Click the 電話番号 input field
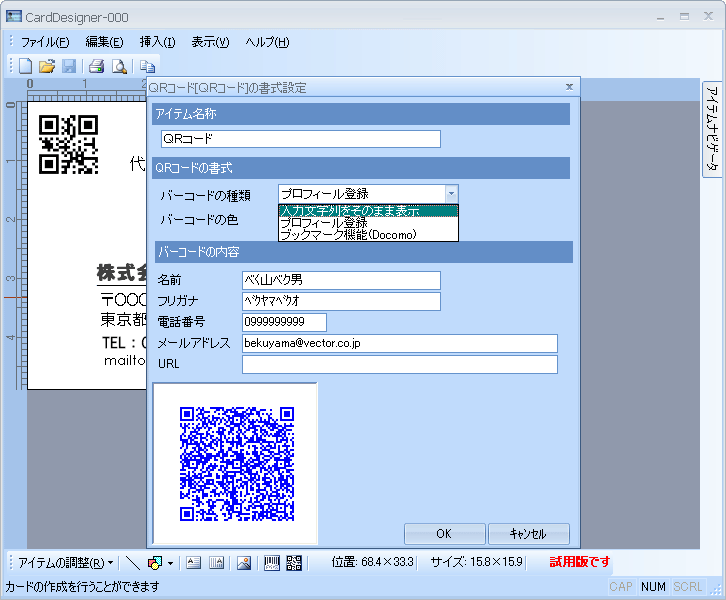 point(284,322)
